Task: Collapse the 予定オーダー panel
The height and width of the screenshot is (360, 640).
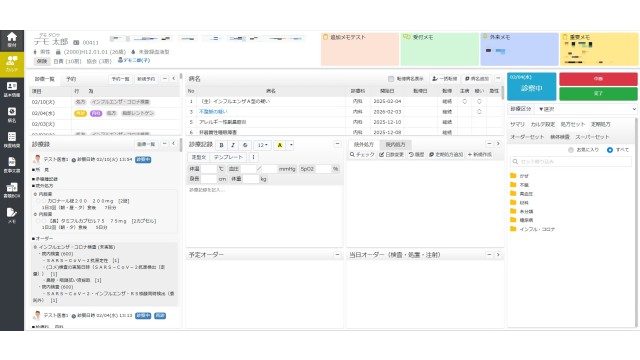Action: [337, 255]
